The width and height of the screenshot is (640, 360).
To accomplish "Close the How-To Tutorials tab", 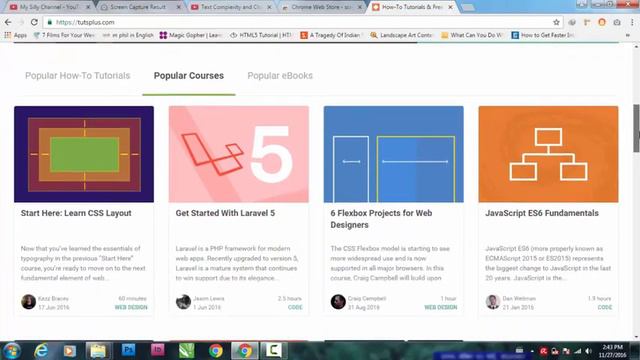I will (450, 7).
